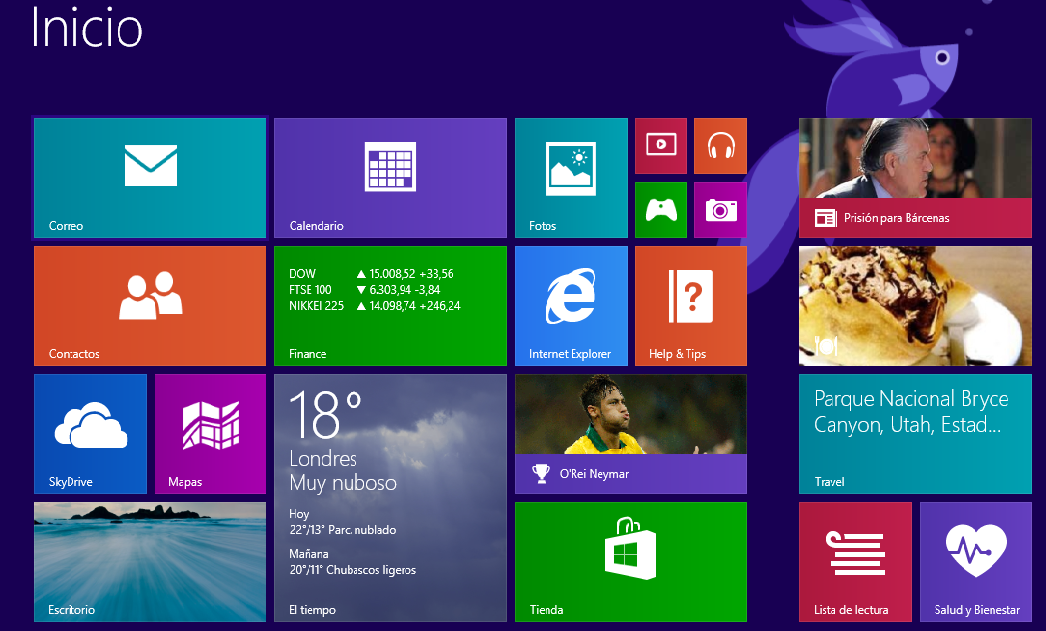The width and height of the screenshot is (1046, 631).
Task: Open the SkyDrive cloud tile
Action: pyautogui.click(x=90, y=434)
